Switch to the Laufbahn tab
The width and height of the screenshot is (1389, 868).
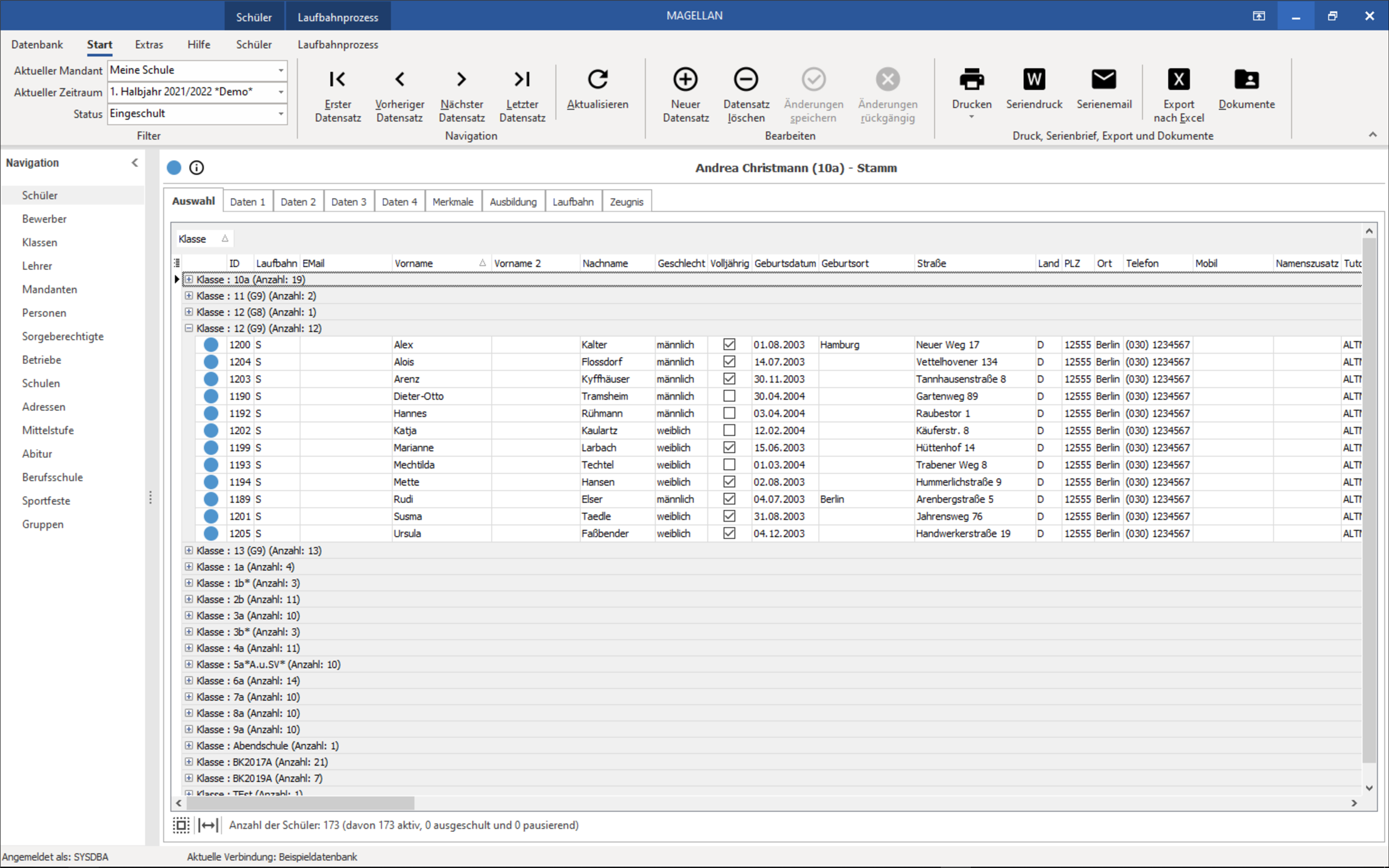[572, 202]
